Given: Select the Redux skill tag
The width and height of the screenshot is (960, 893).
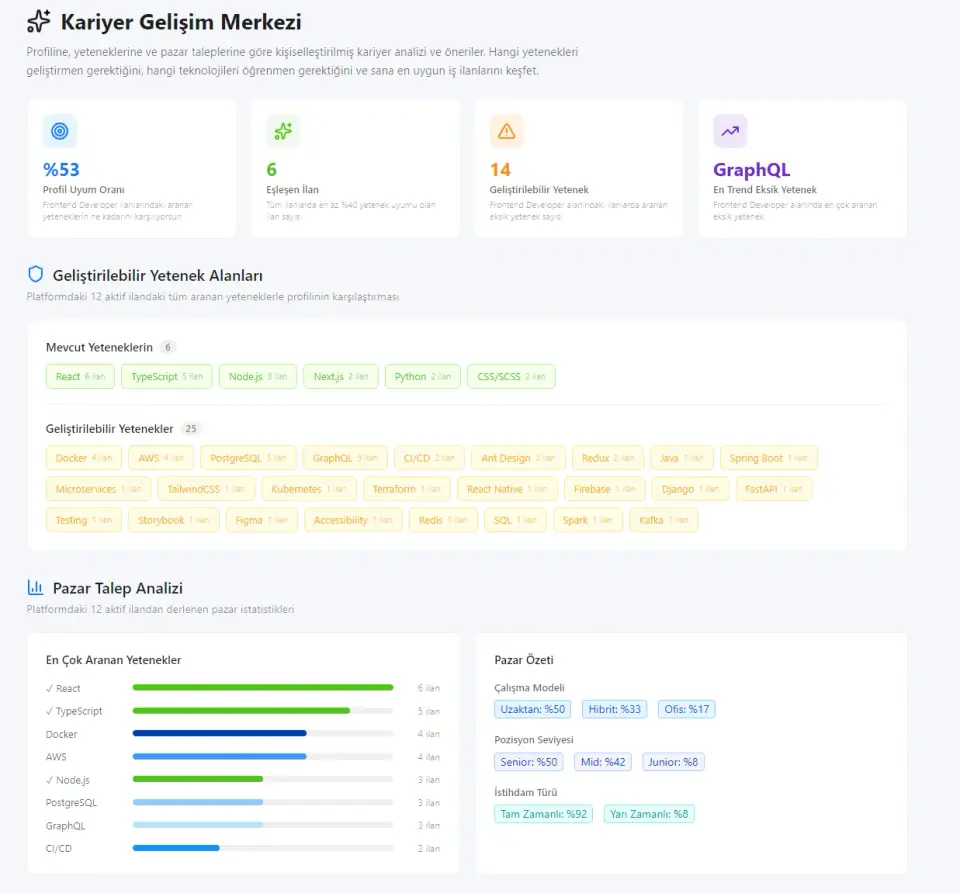Looking at the screenshot, I should 608,458.
